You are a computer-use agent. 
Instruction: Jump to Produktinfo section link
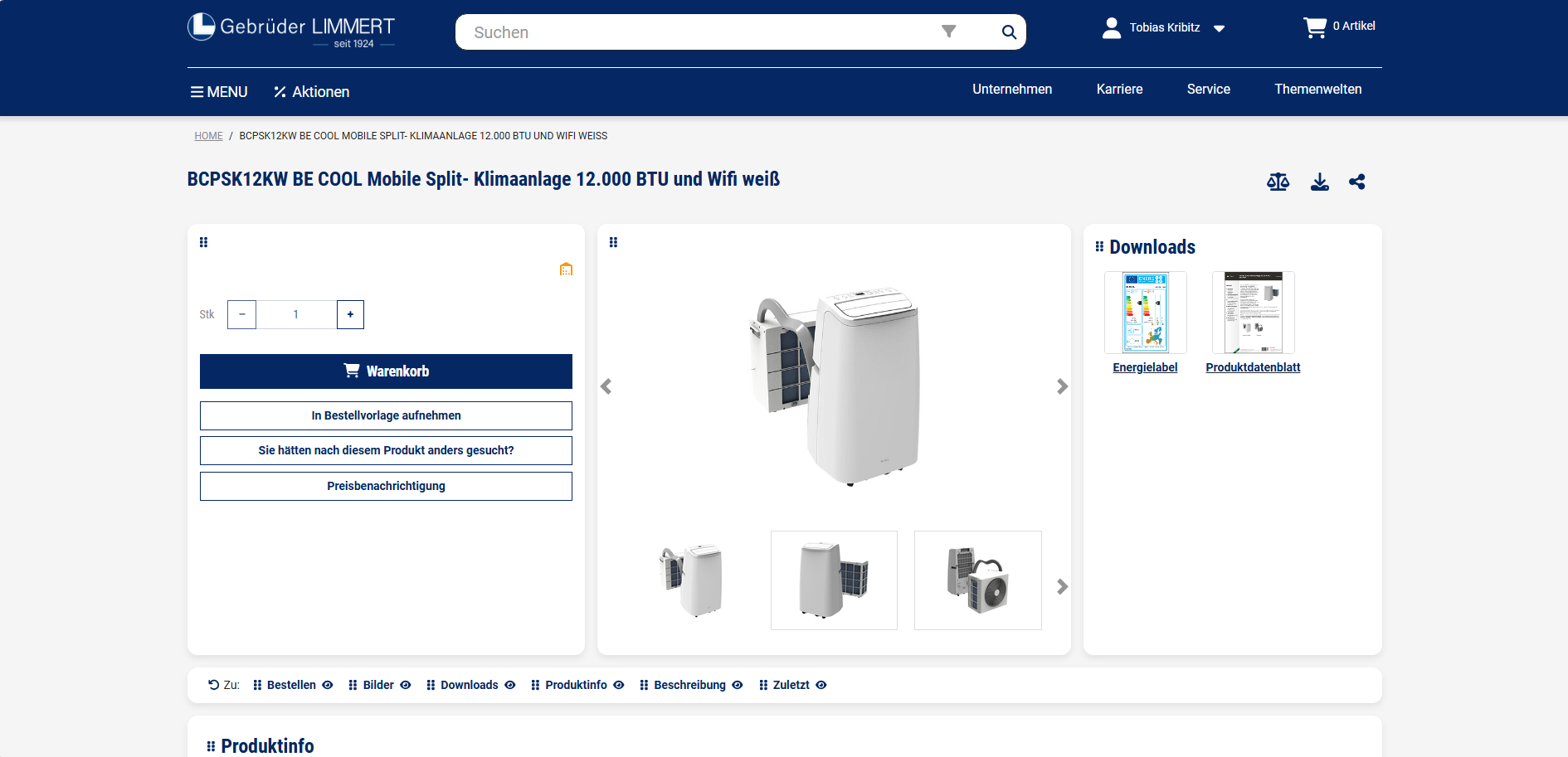[576, 685]
